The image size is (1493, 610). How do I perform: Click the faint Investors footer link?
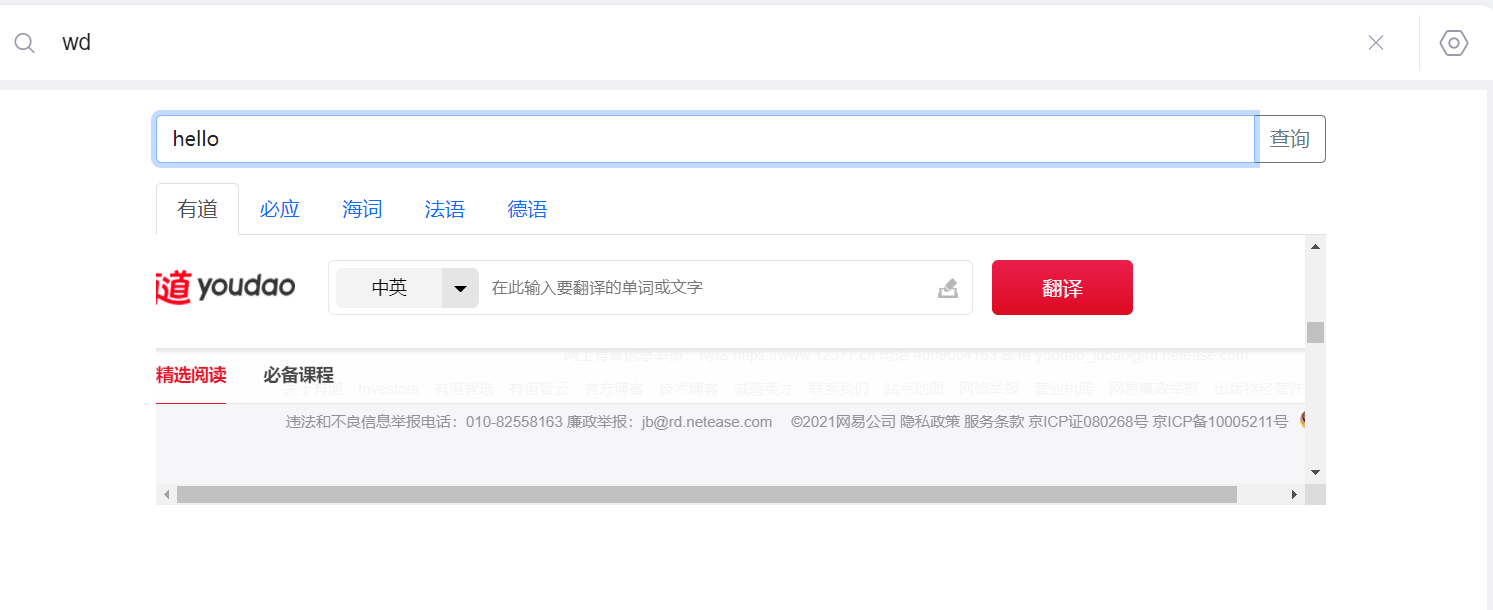click(x=388, y=389)
